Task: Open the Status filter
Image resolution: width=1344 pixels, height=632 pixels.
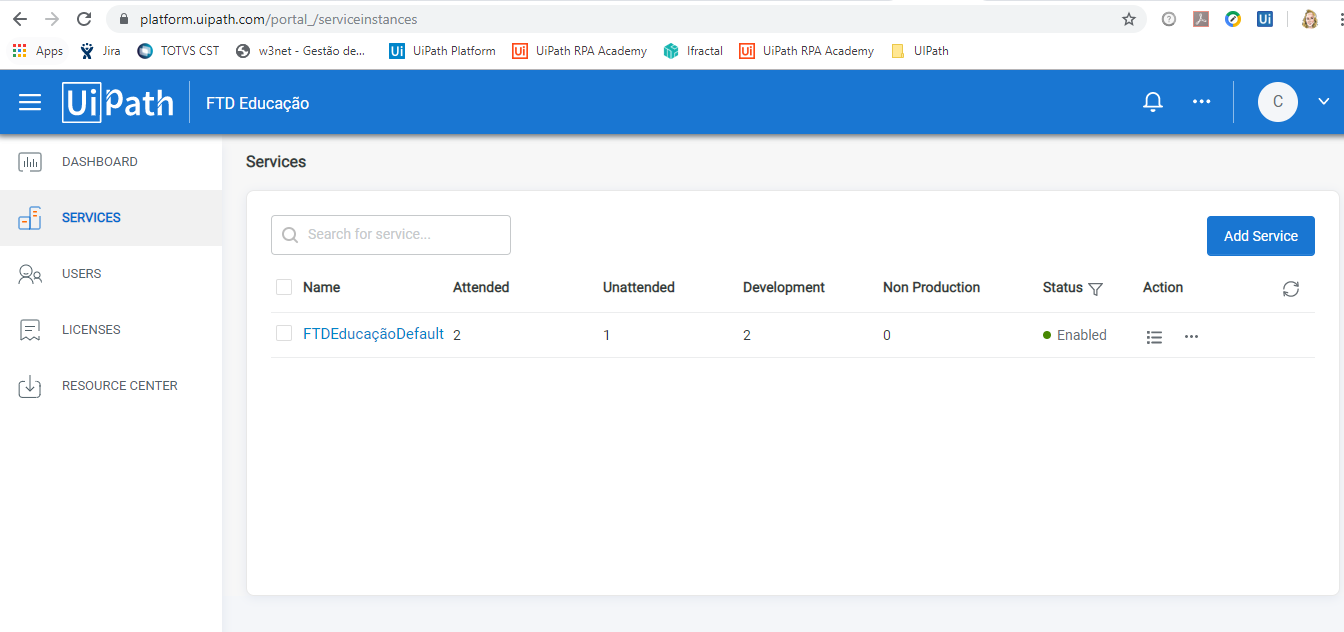Action: coord(1097,288)
